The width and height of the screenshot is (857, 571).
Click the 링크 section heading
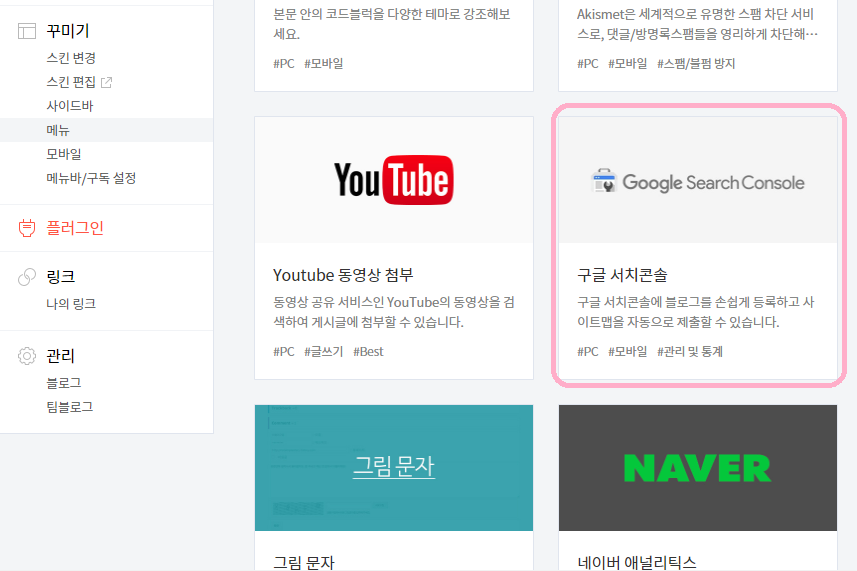61,277
